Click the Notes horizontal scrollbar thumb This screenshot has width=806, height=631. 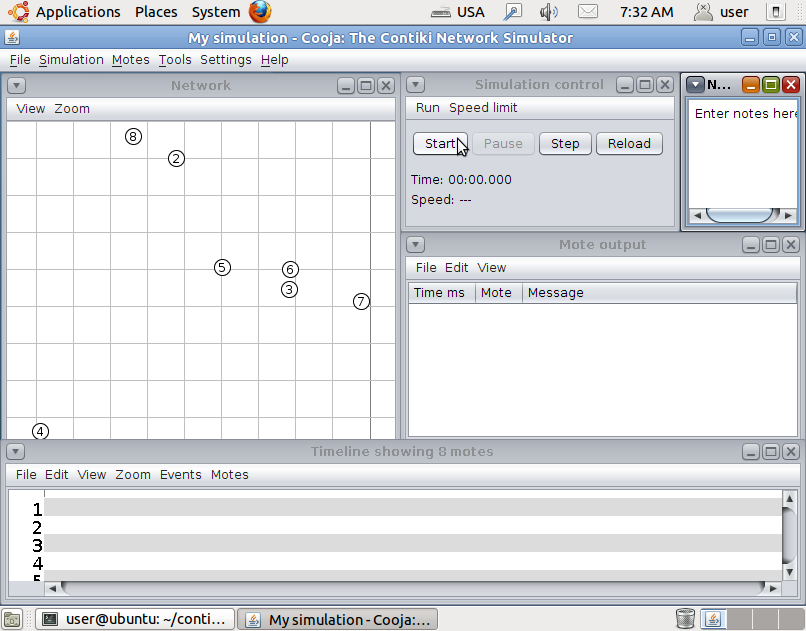pos(740,215)
